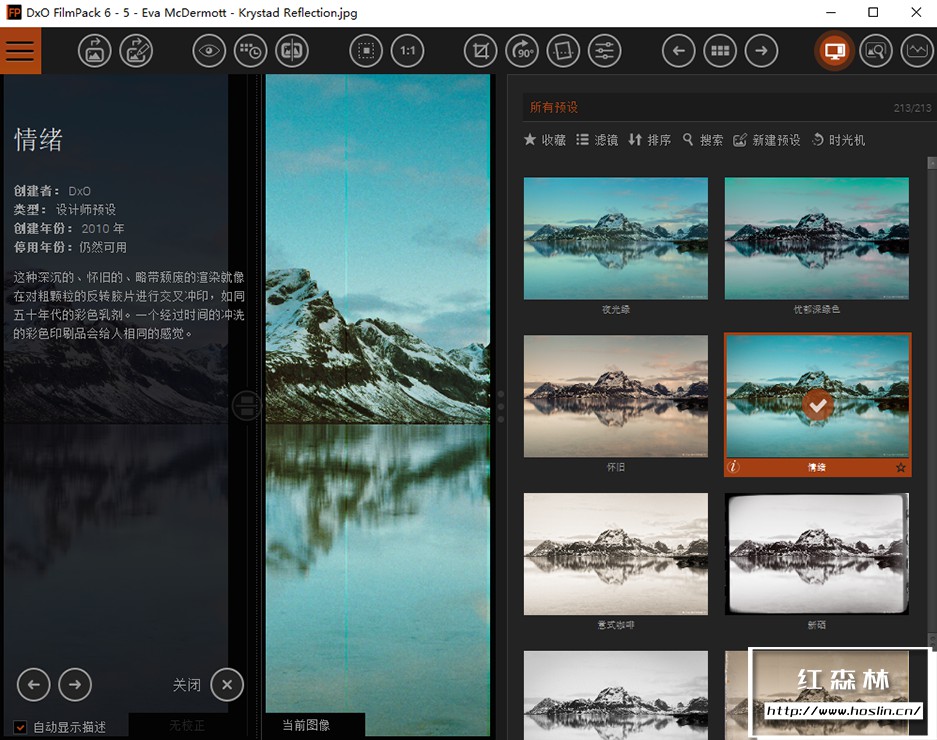Screen dimensions: 937x740
Task: Click the 当前图像 label tab
Action: [306, 725]
